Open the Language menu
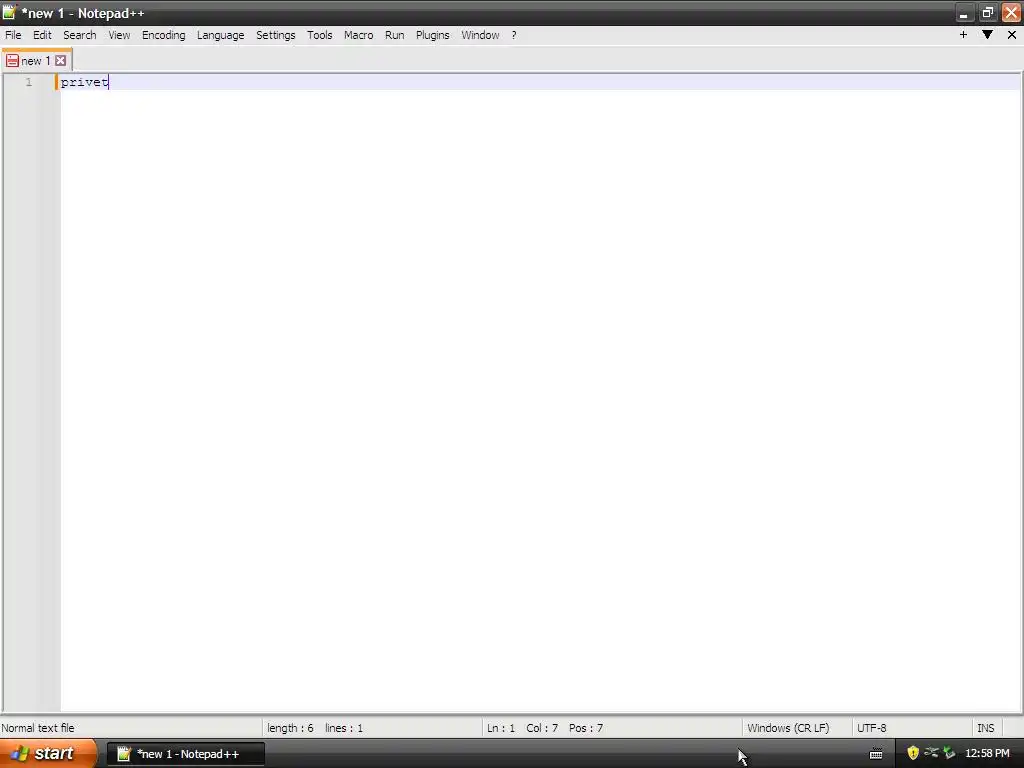1024x768 pixels. point(220,35)
